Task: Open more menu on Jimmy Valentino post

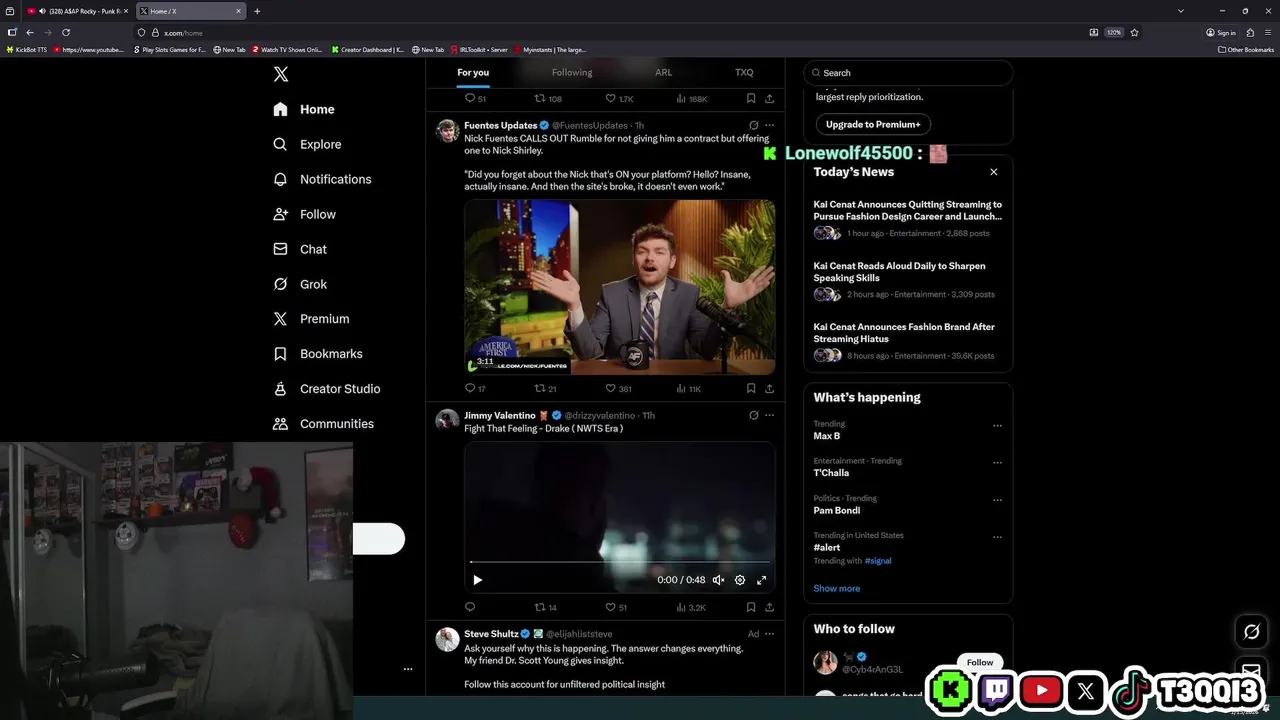Action: click(769, 415)
